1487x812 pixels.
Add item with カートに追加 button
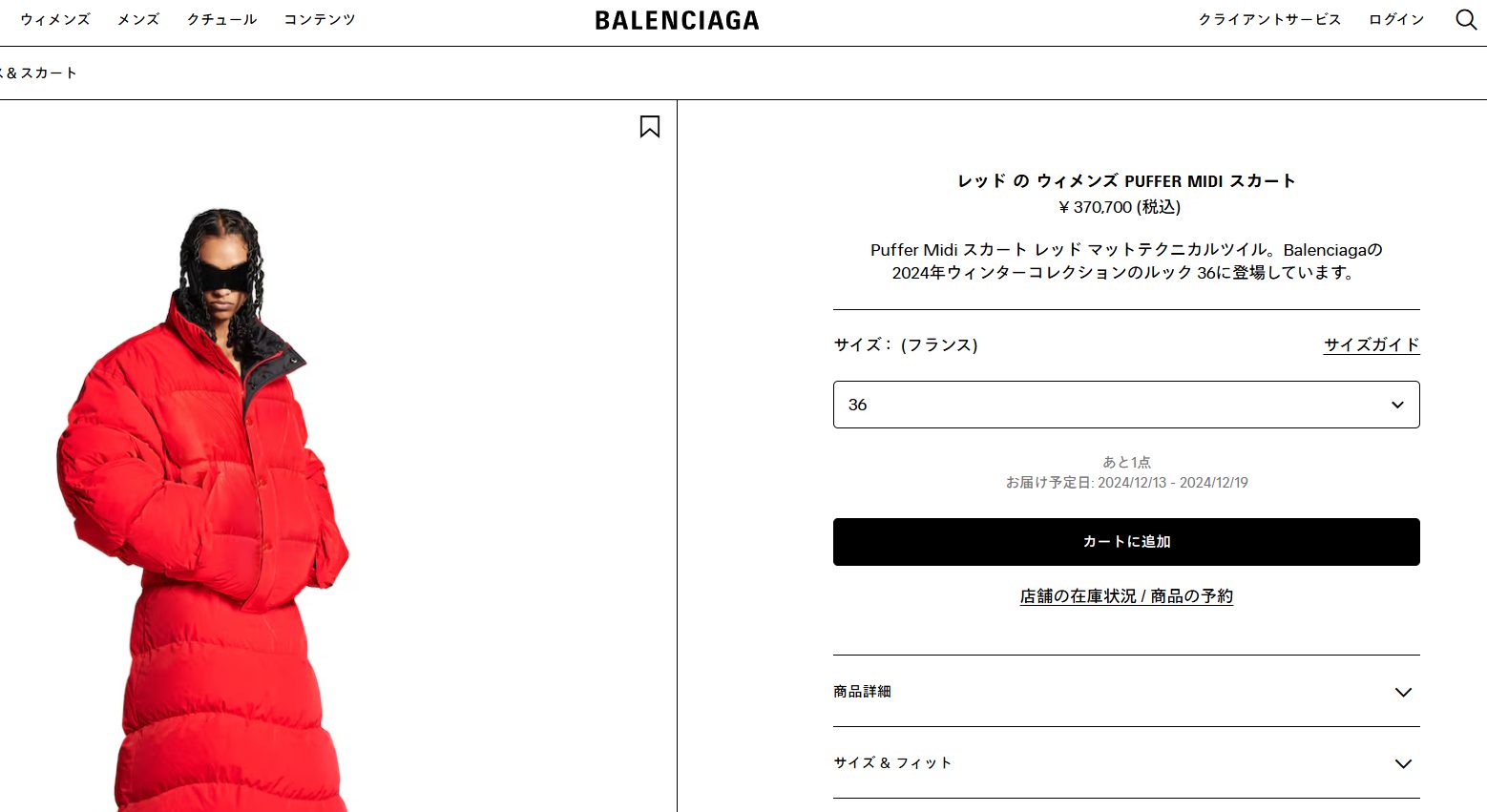tap(1126, 542)
